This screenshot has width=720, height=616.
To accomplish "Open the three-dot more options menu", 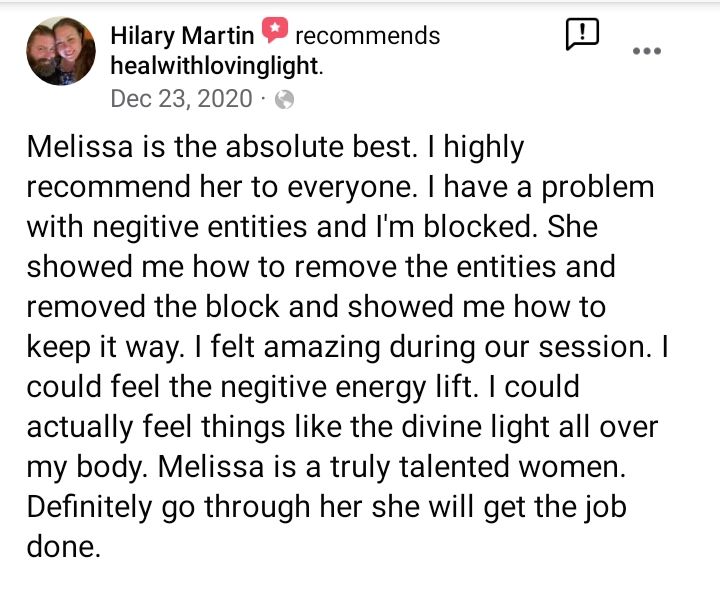I will coord(648,50).
